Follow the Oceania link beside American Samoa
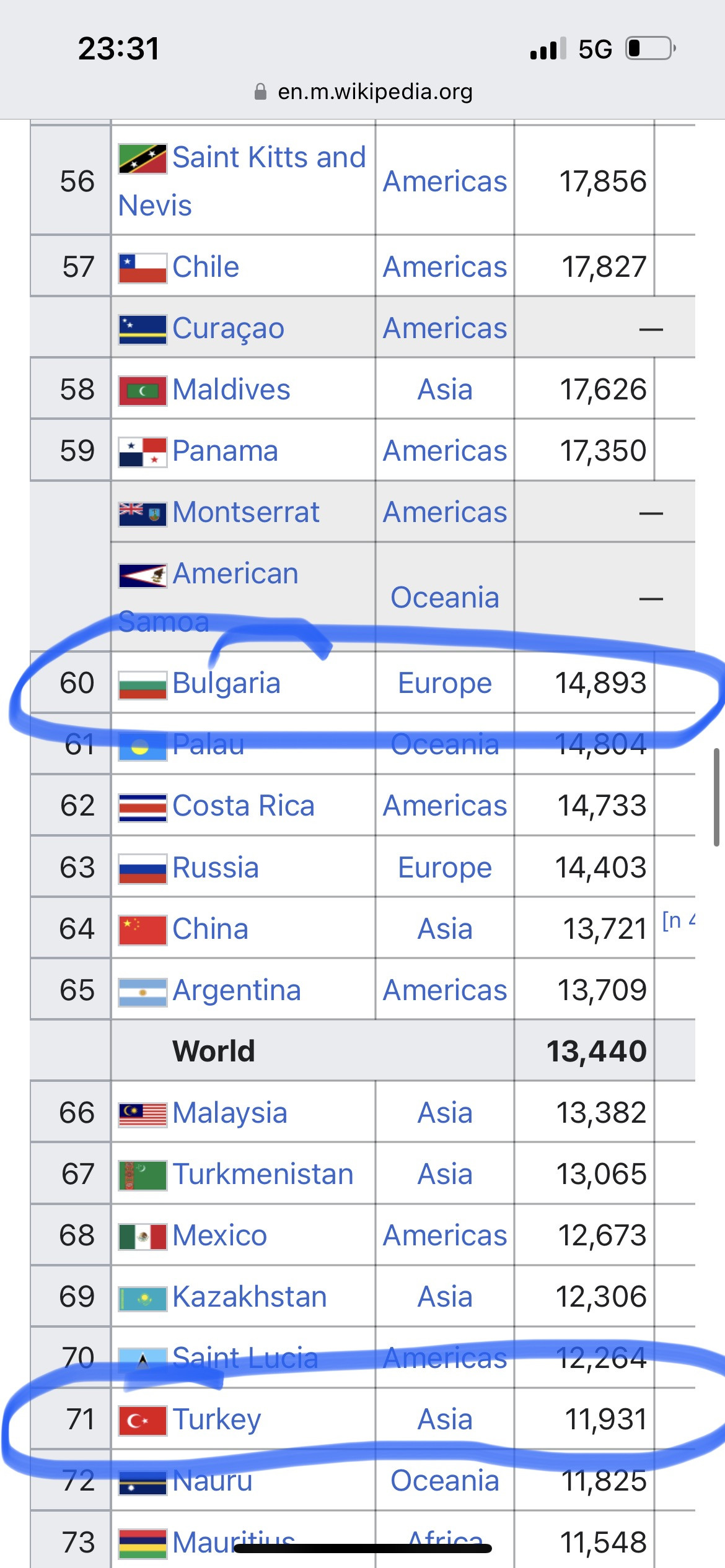This screenshot has width=725, height=1568. point(444,598)
